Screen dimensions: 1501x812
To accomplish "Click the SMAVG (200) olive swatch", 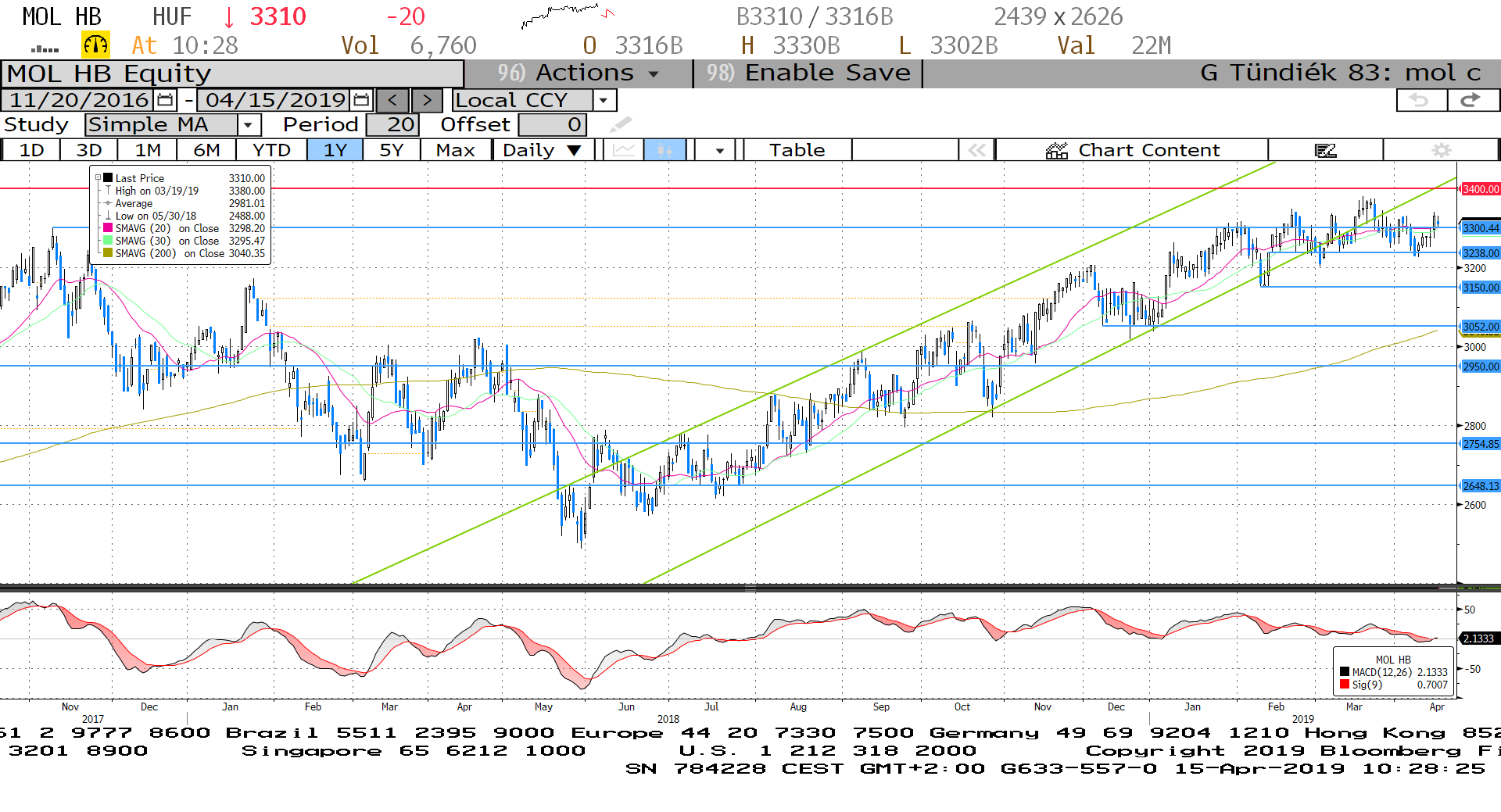I will (108, 253).
